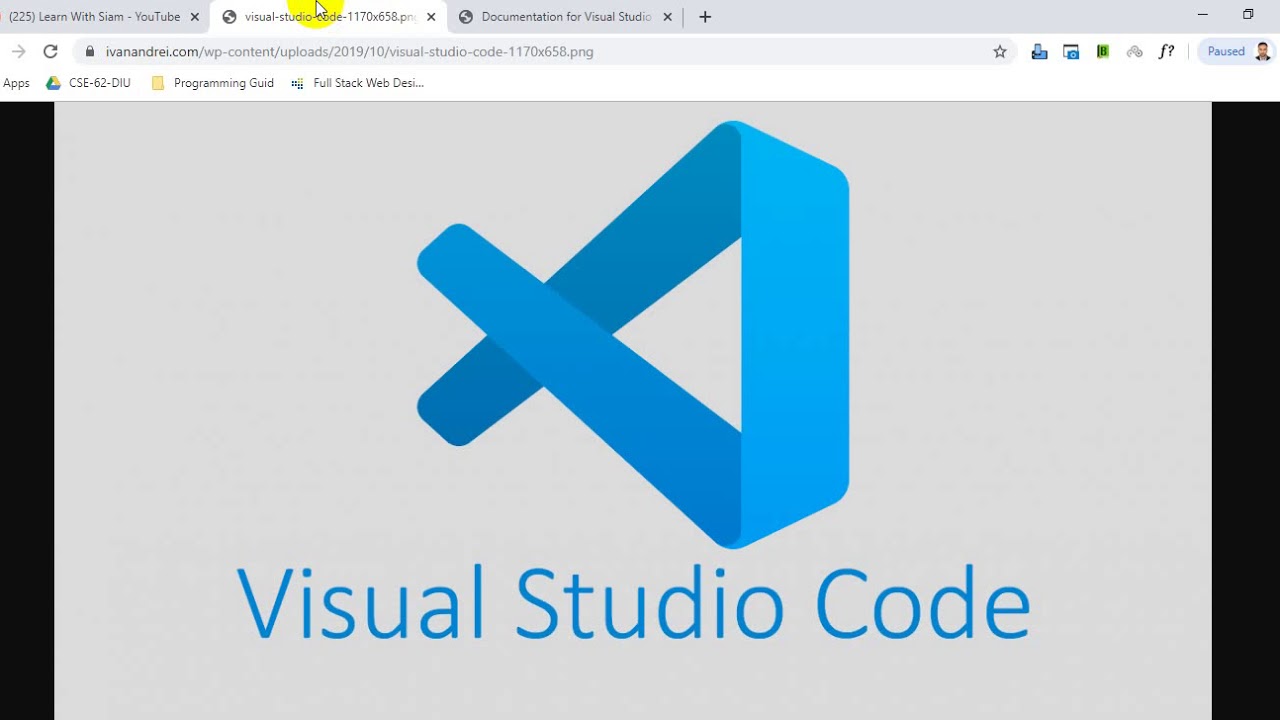Click the forward navigation arrow
The height and width of the screenshot is (720, 1280).
click(18, 52)
